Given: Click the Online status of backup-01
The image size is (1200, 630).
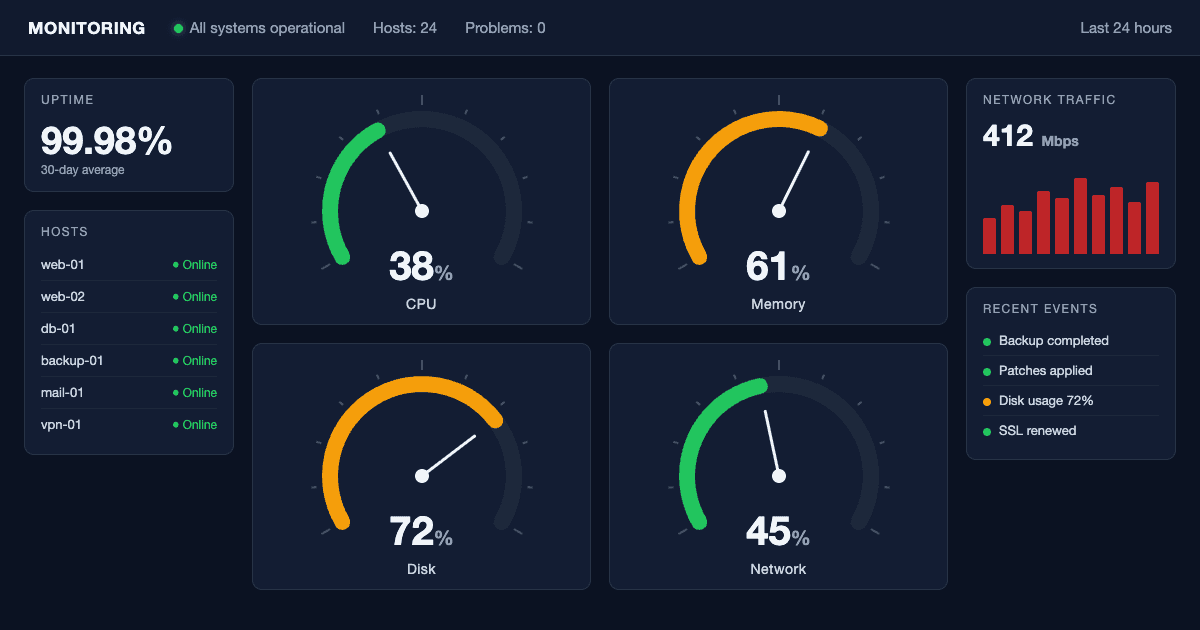Looking at the screenshot, I should coord(195,361).
